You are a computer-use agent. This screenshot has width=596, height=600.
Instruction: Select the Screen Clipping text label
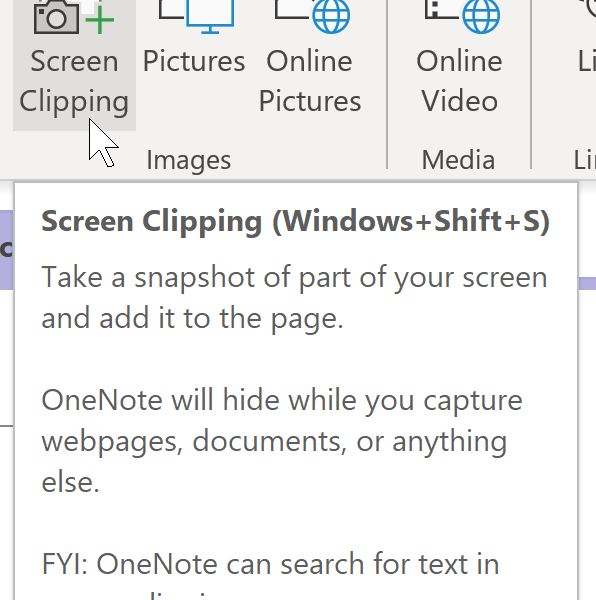(74, 81)
